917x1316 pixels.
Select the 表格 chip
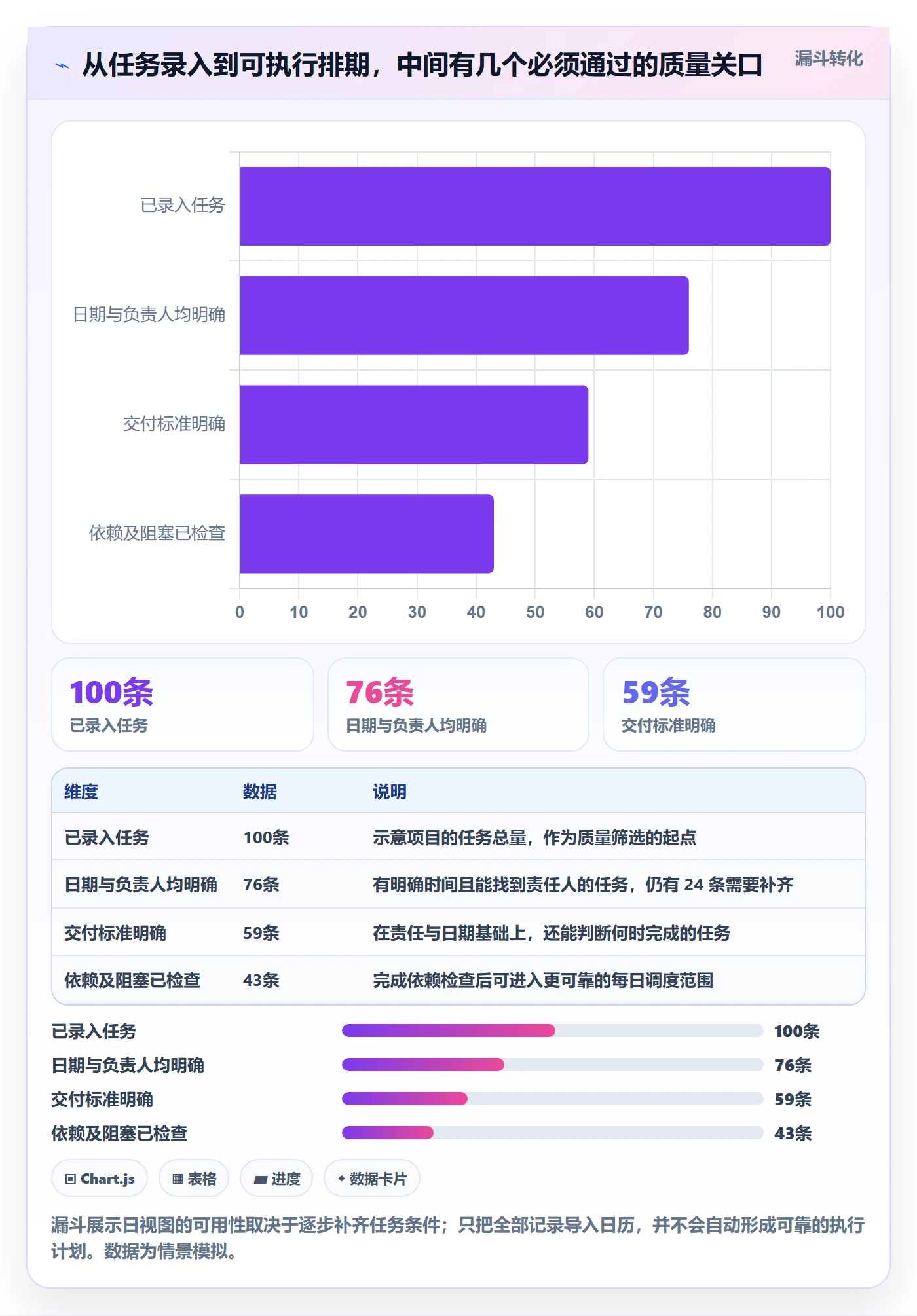194,1179
